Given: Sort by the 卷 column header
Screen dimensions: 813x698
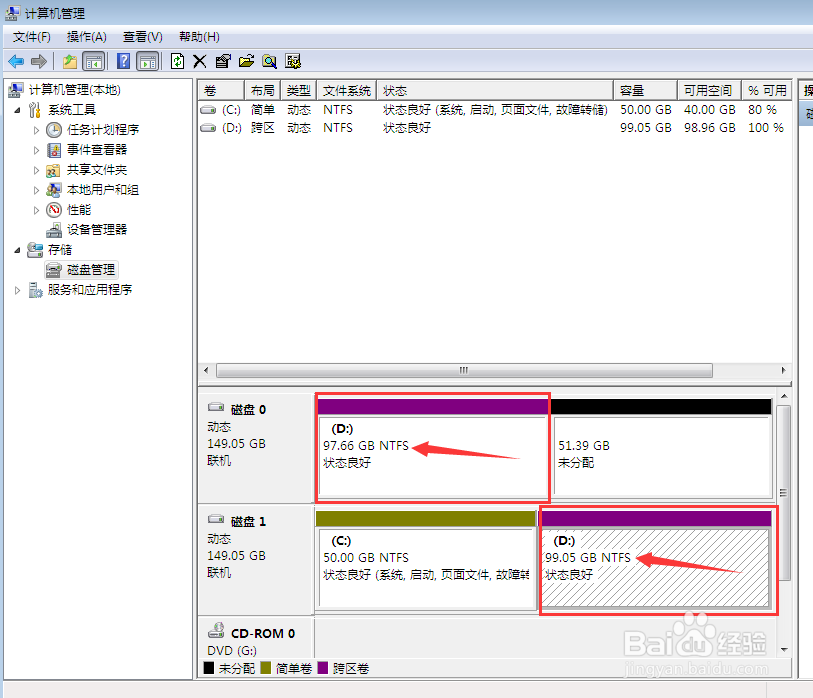Looking at the screenshot, I should (x=221, y=91).
